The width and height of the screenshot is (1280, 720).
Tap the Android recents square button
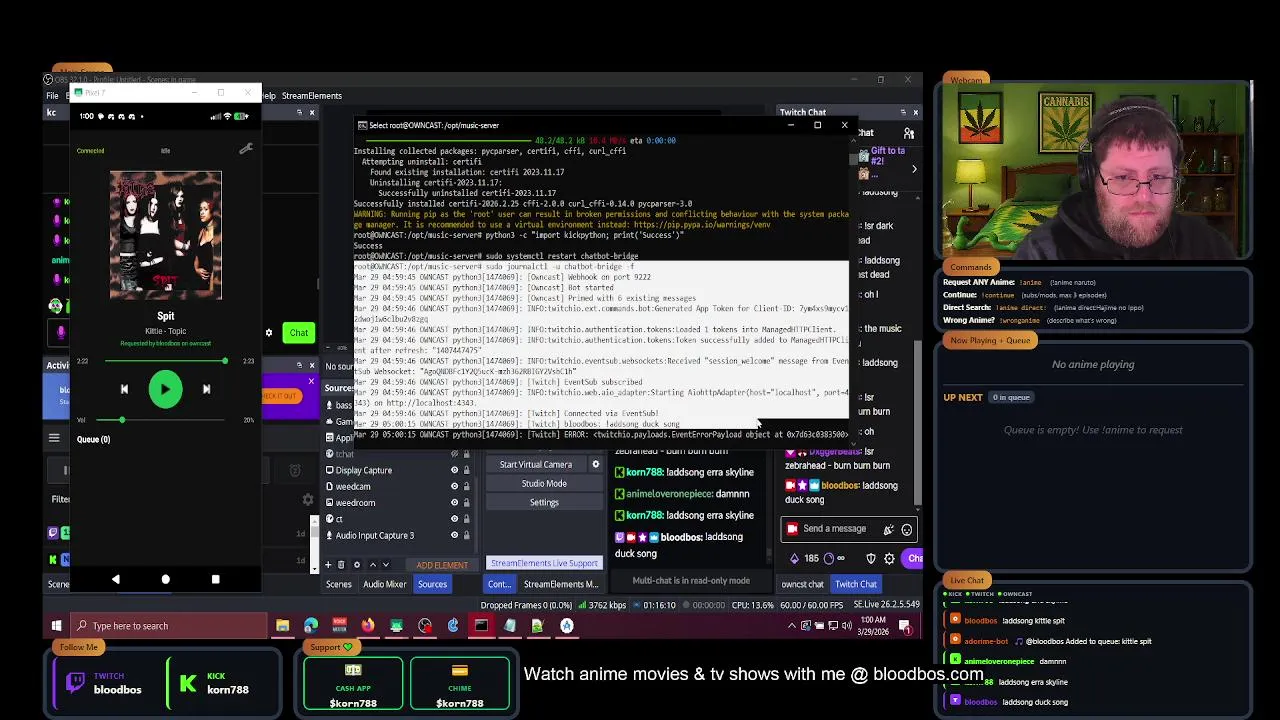[215, 579]
